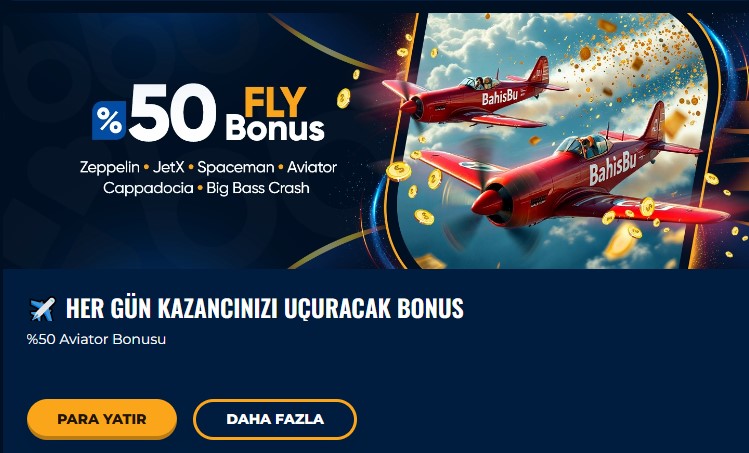Select the large 50 bonus number
The image size is (749, 453).
tap(172, 113)
